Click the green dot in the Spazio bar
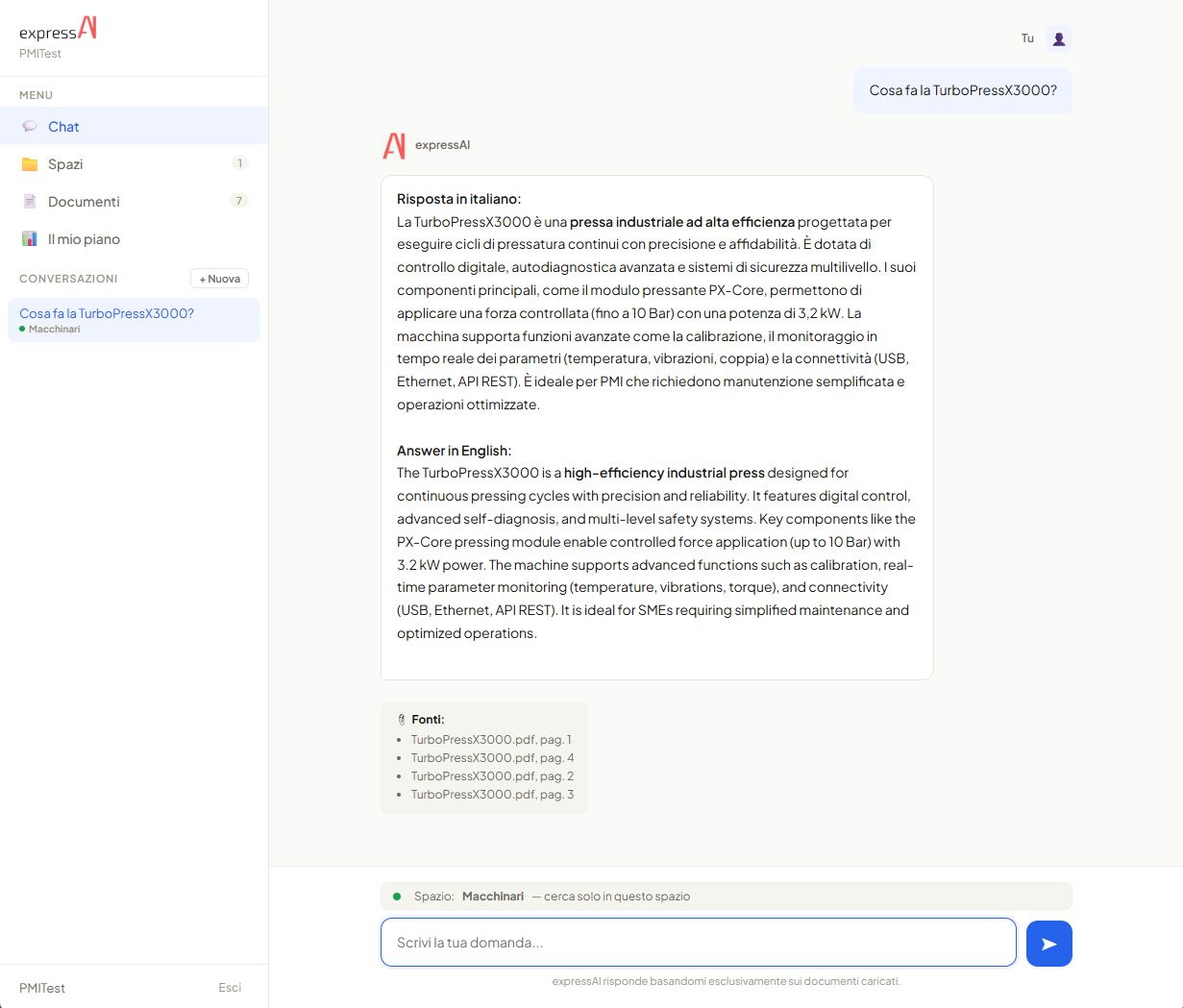Image resolution: width=1183 pixels, height=1008 pixels. 397,897
